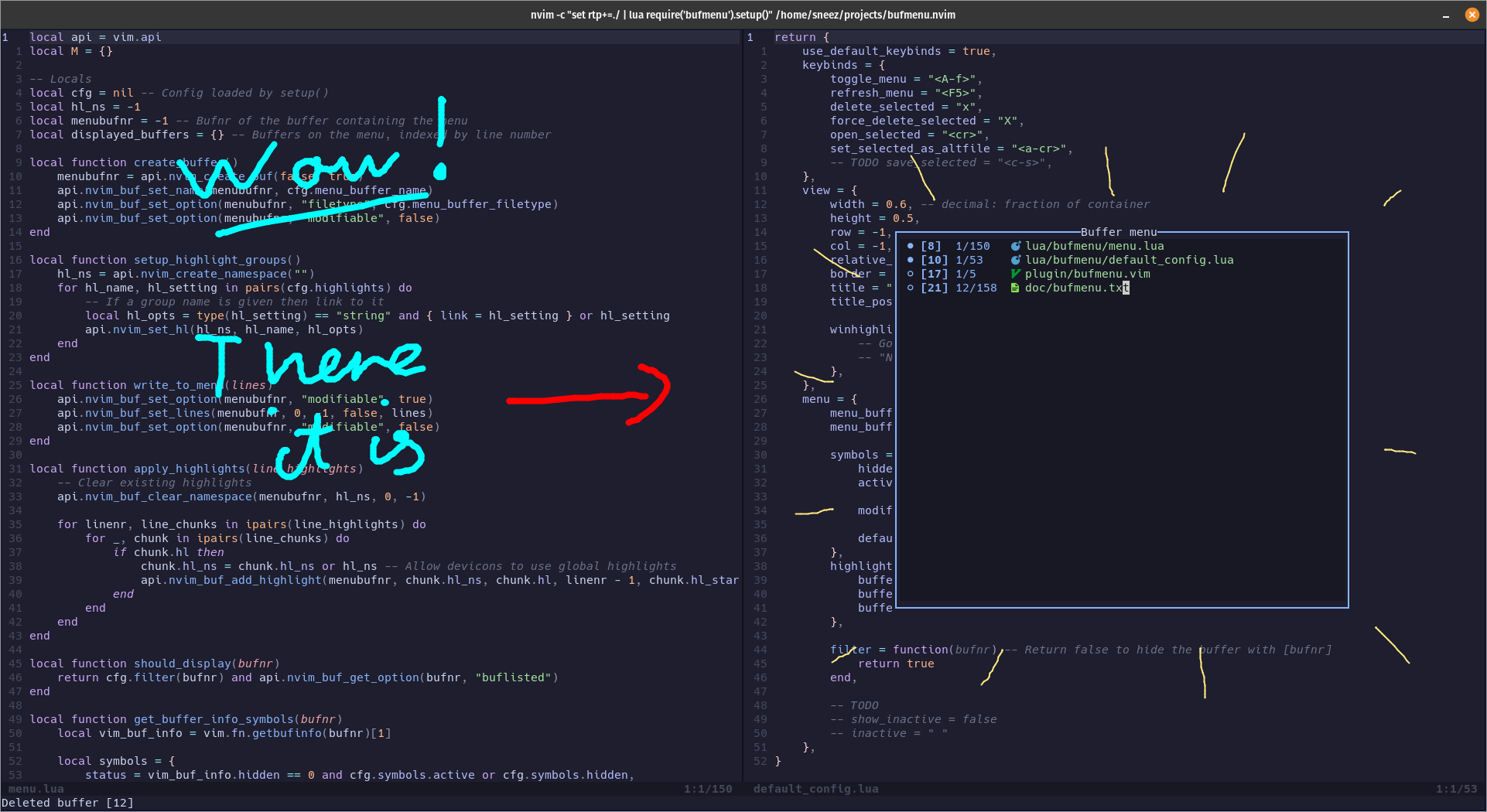Click the 'local api = vim.api' line

pyautogui.click(x=95, y=37)
